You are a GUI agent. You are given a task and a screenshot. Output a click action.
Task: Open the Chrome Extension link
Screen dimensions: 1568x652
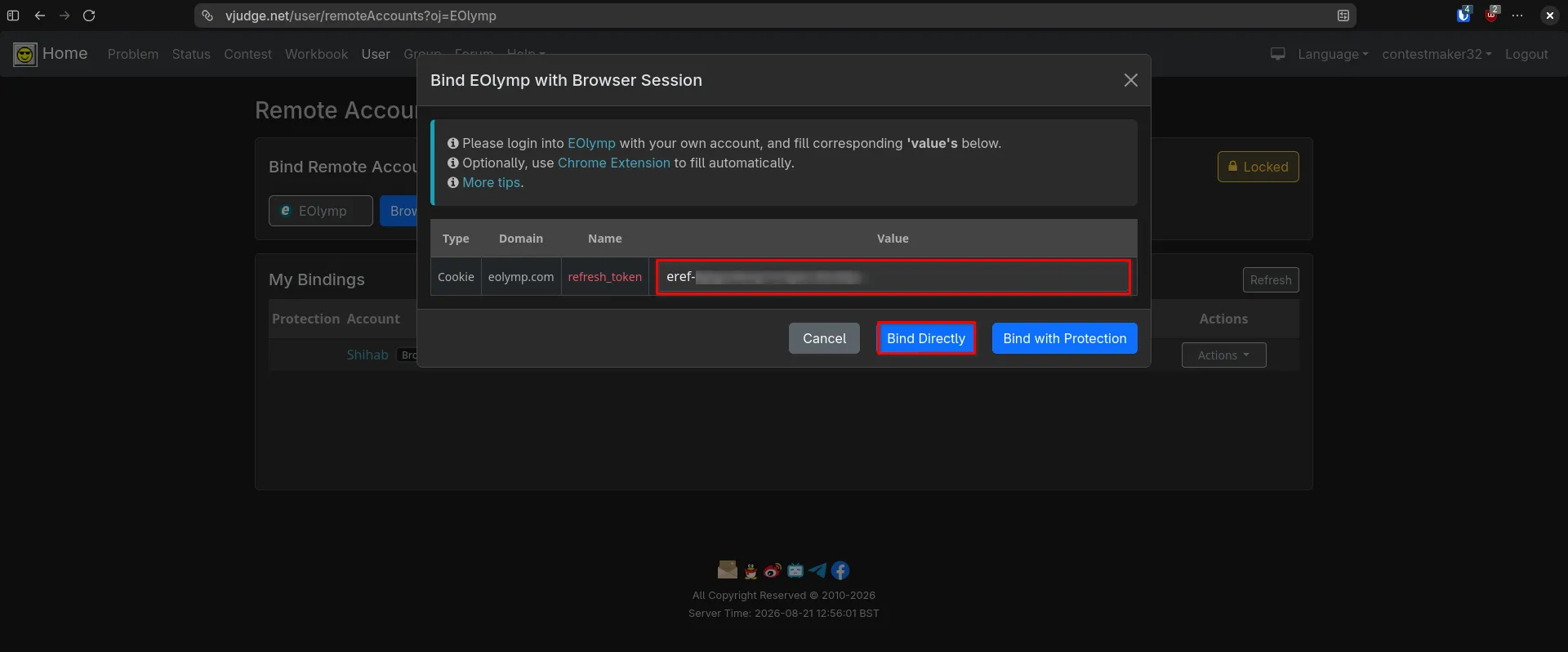613,163
